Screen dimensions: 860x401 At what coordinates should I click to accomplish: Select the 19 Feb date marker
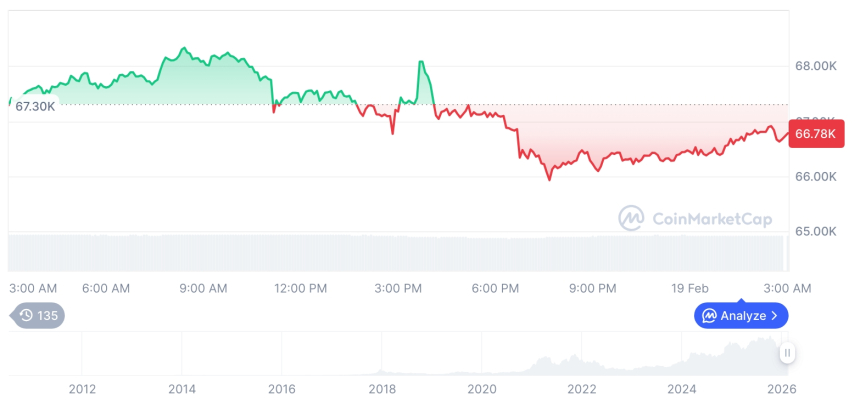(690, 288)
